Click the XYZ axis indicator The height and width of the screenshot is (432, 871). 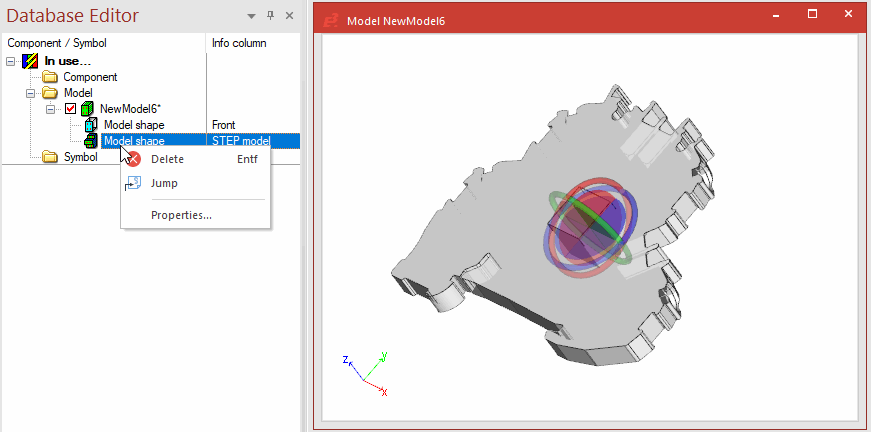(x=364, y=374)
